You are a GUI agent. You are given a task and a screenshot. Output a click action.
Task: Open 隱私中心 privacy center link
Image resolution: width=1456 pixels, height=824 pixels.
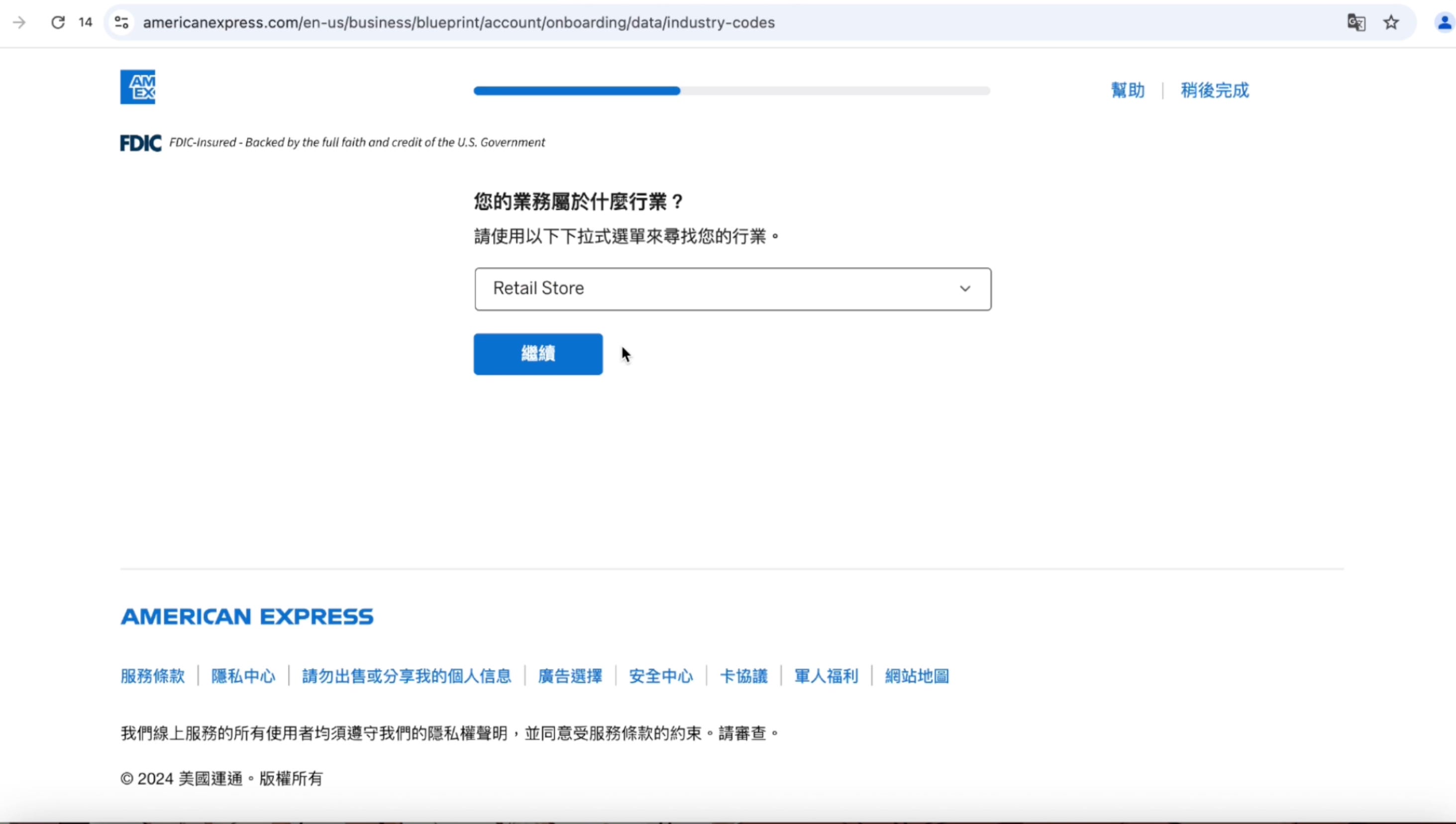243,676
